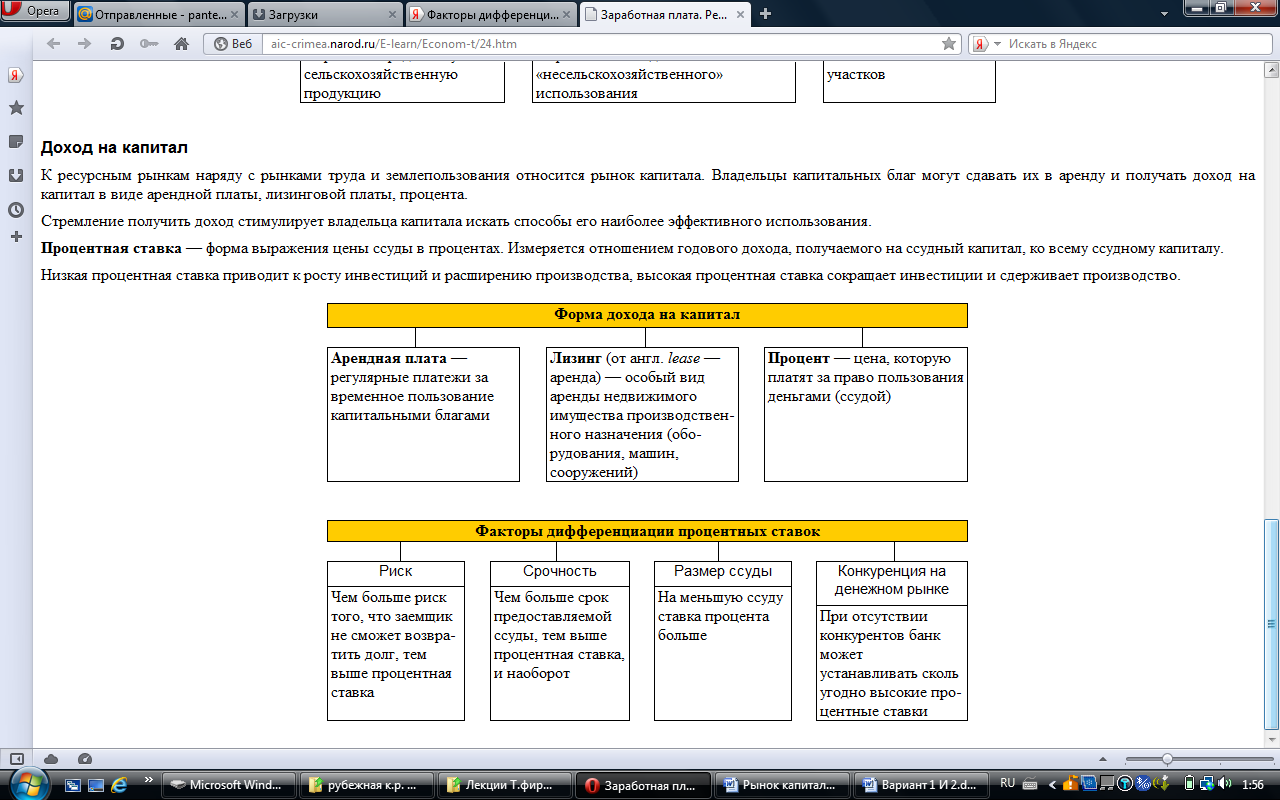
Task: Click the Процент definition box
Action: click(x=866, y=414)
